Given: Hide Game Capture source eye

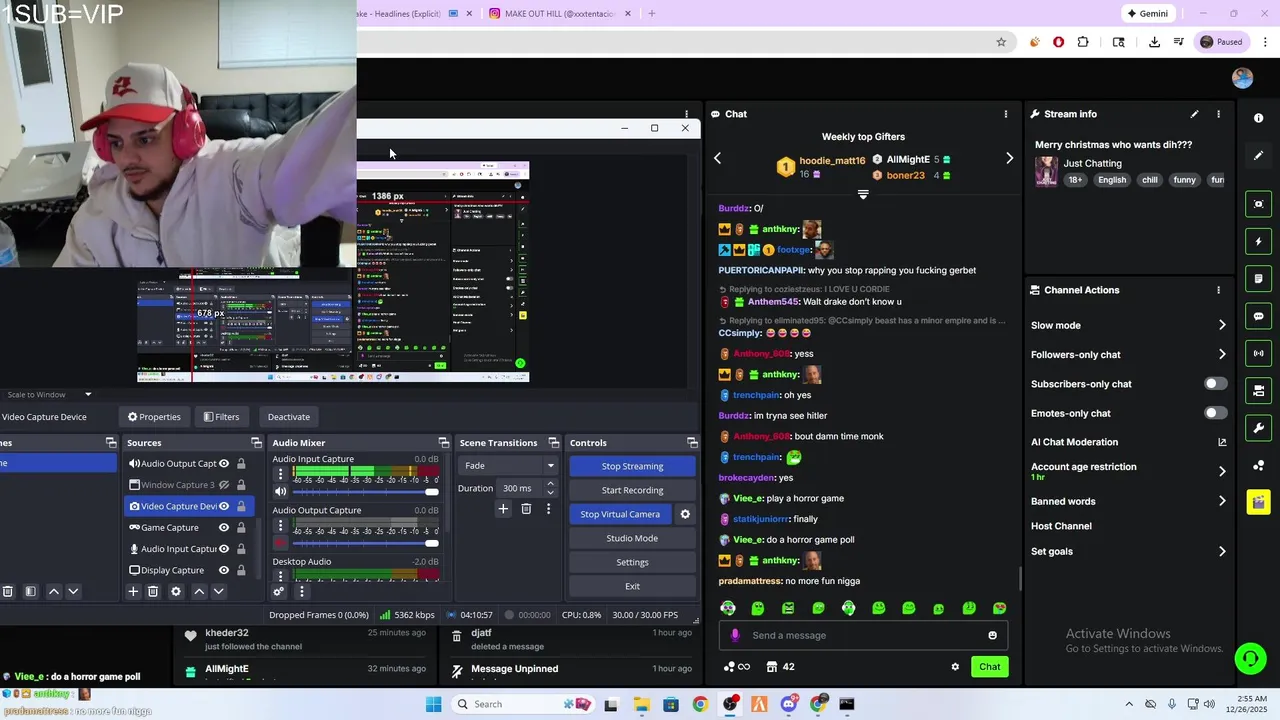Looking at the screenshot, I should (224, 528).
